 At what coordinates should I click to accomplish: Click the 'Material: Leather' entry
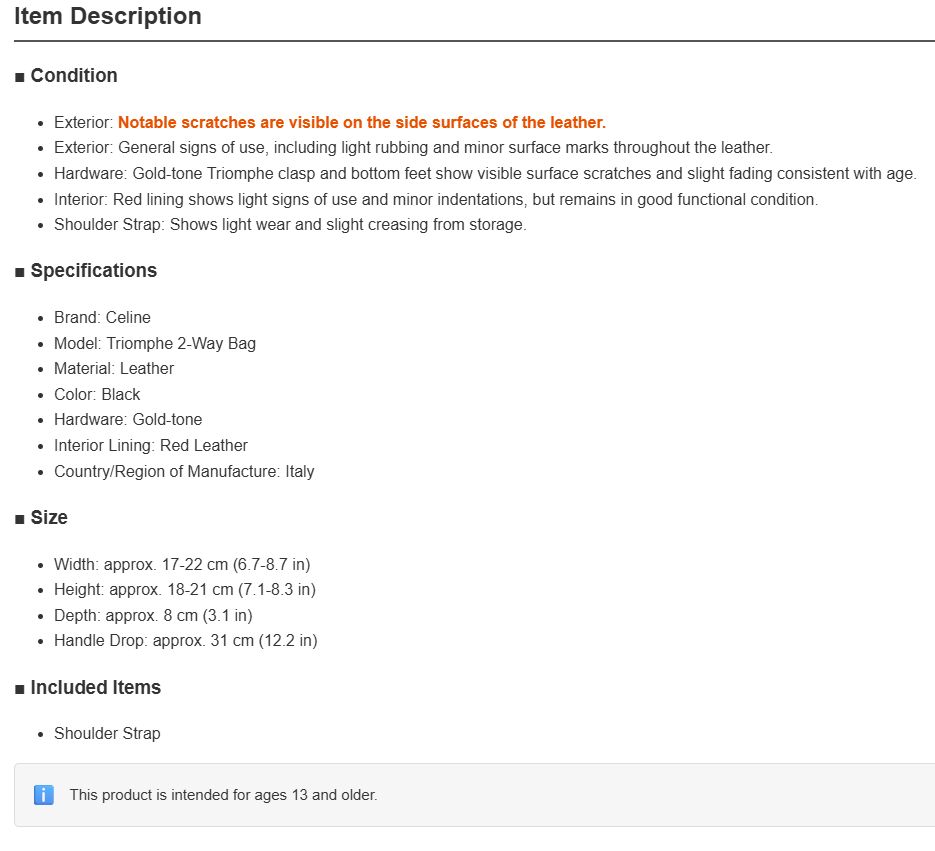pyautogui.click(x=114, y=369)
